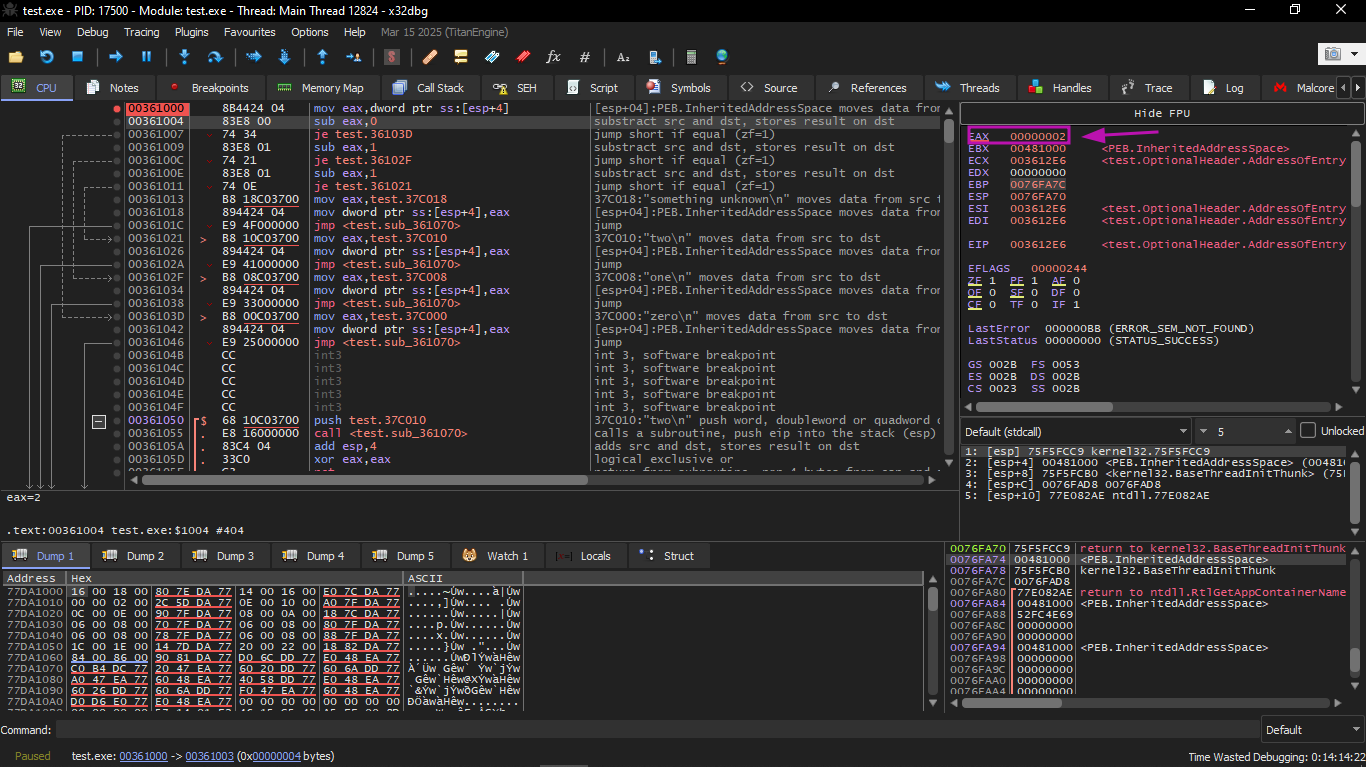
Task: Collapse the function block at 00361050
Action: click(x=98, y=421)
